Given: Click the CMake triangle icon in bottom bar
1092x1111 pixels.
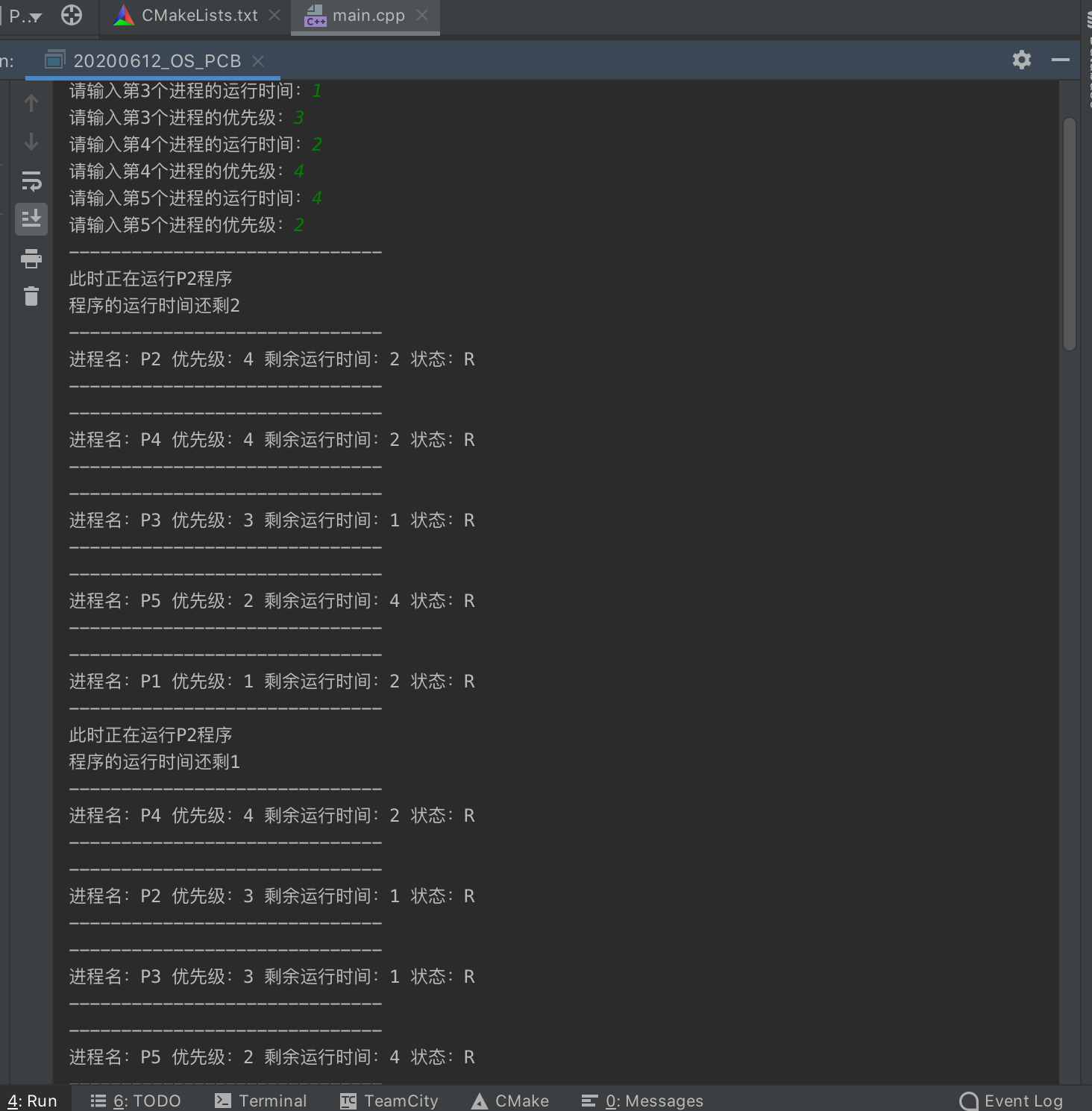Looking at the screenshot, I should click(480, 1101).
